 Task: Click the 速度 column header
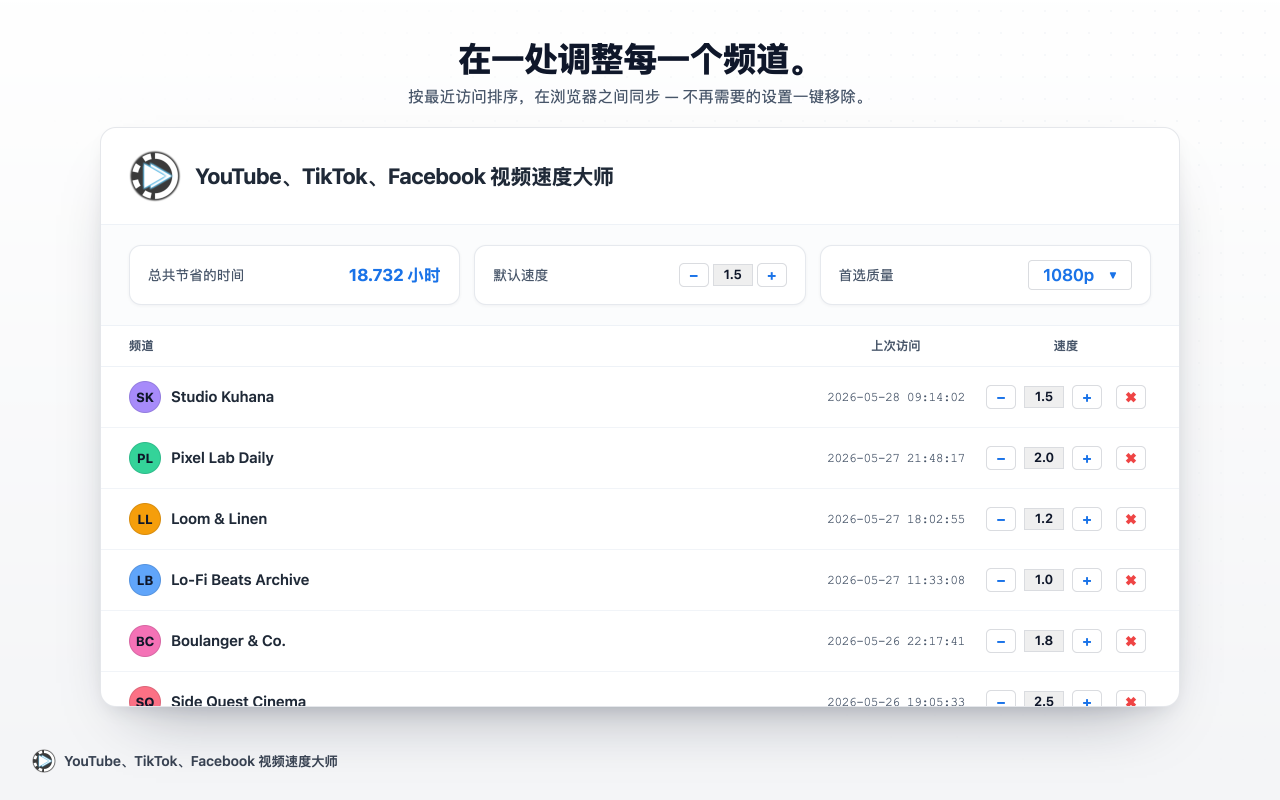(x=1066, y=346)
